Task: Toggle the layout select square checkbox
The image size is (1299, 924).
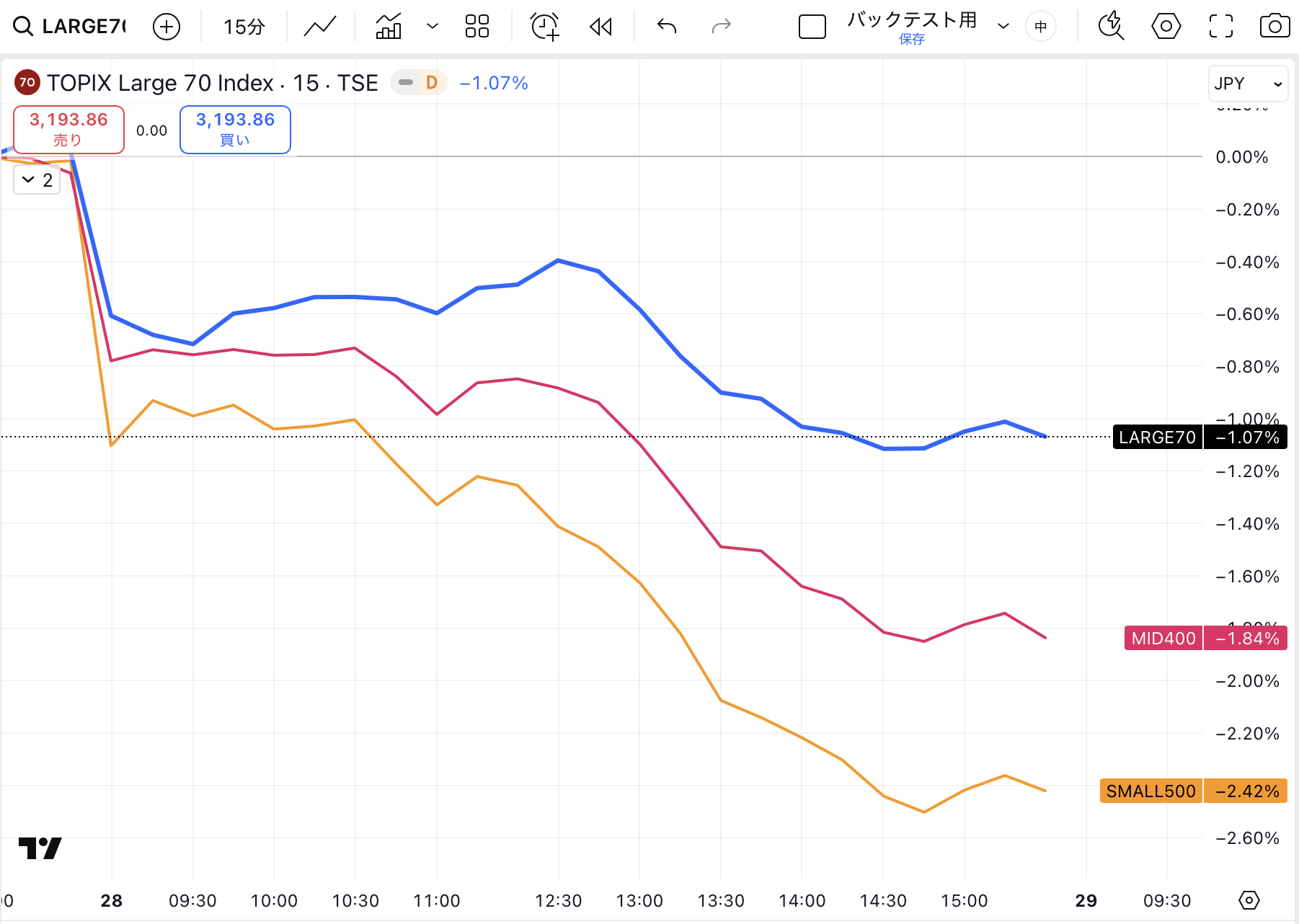Action: tap(812, 27)
